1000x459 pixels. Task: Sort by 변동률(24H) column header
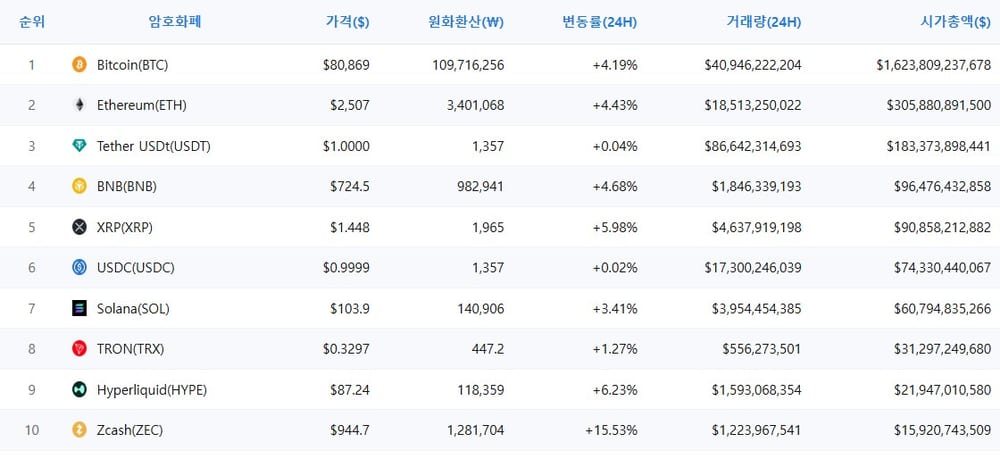pyautogui.click(x=599, y=22)
